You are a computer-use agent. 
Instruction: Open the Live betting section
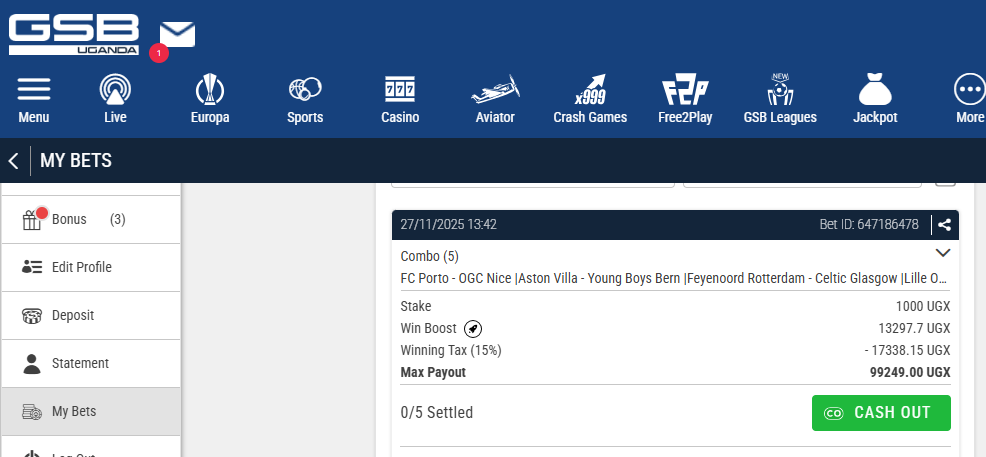point(115,99)
